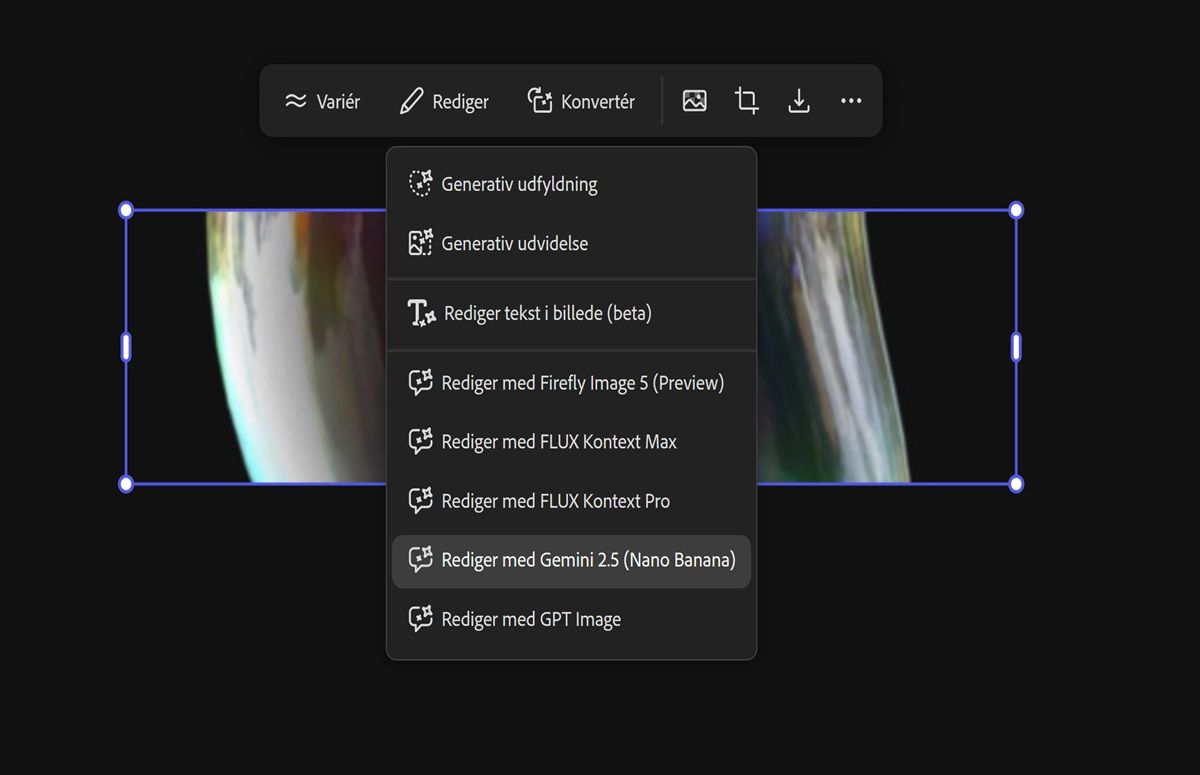The height and width of the screenshot is (775, 1200).
Task: Click the bottom-right corner selection handle
Action: point(1016,484)
